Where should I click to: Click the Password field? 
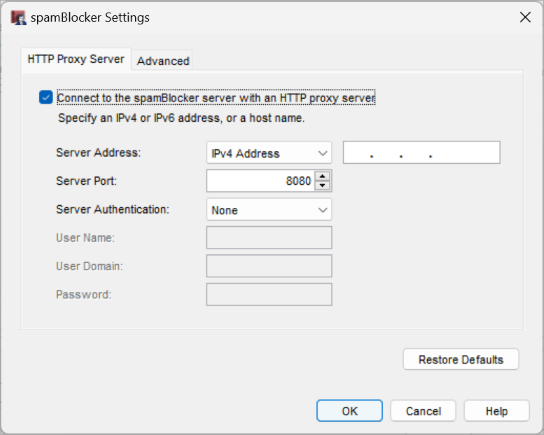(x=269, y=295)
